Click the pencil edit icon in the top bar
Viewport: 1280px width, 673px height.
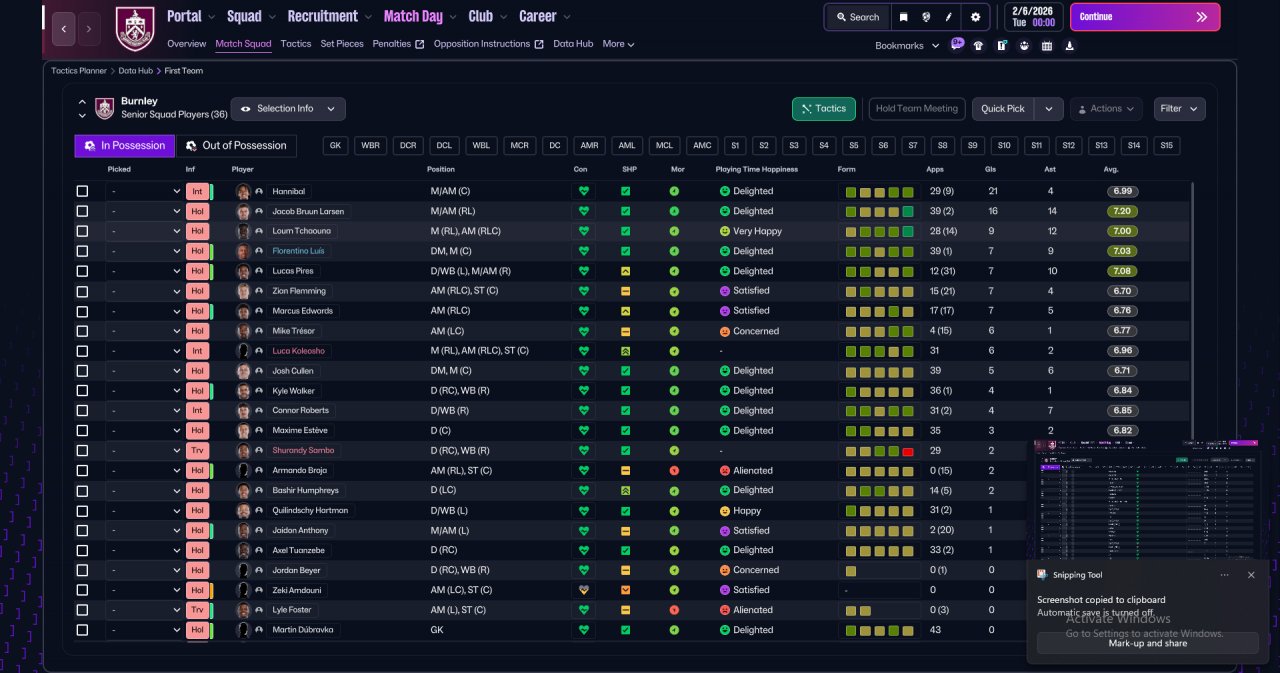coord(950,17)
